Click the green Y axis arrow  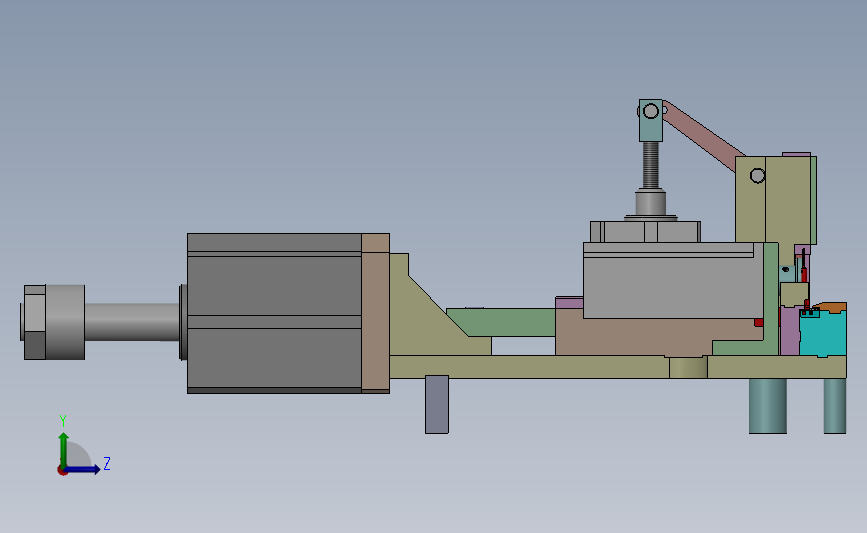[x=63, y=450]
